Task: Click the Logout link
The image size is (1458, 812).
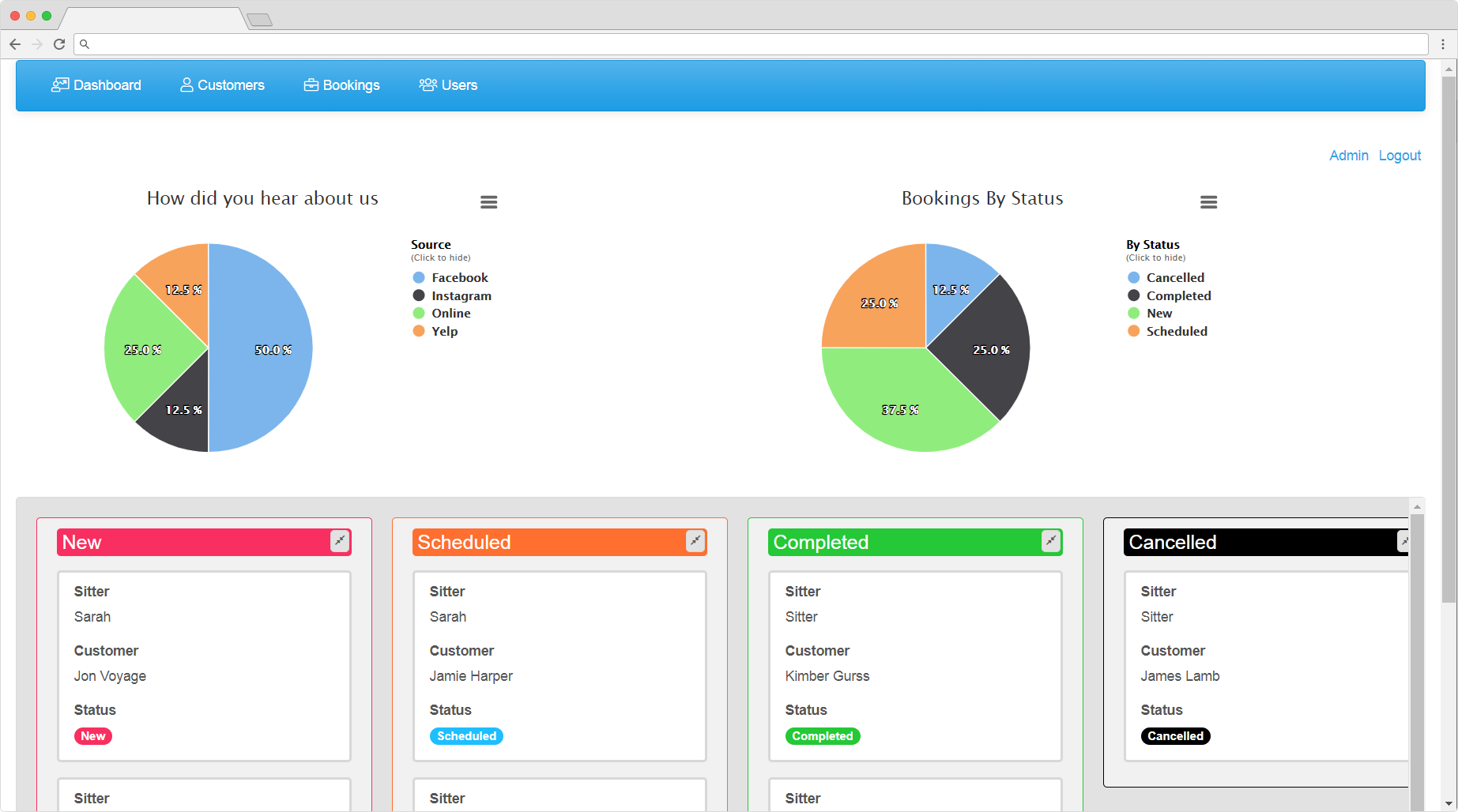Action: pos(1400,156)
